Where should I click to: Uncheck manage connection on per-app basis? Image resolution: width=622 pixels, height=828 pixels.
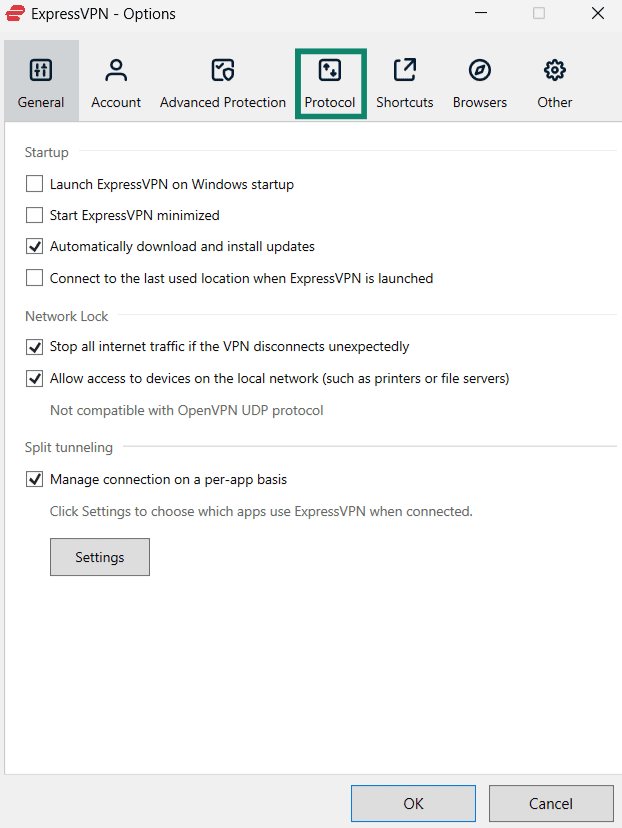(x=34, y=479)
